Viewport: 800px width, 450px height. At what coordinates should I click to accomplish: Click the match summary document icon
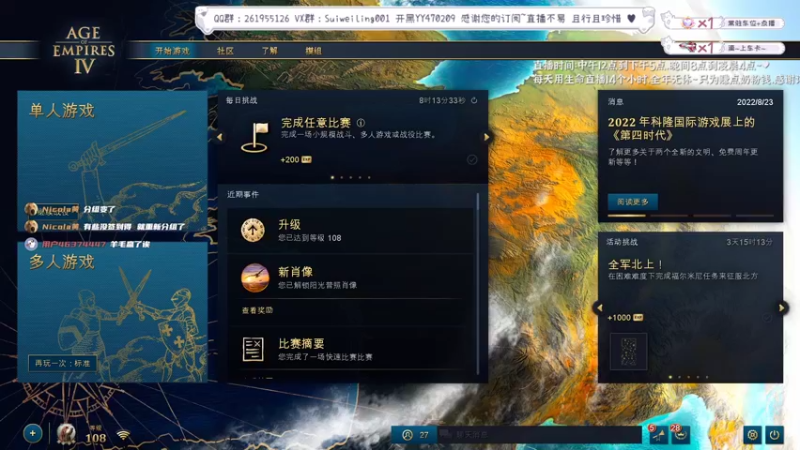pos(253,349)
